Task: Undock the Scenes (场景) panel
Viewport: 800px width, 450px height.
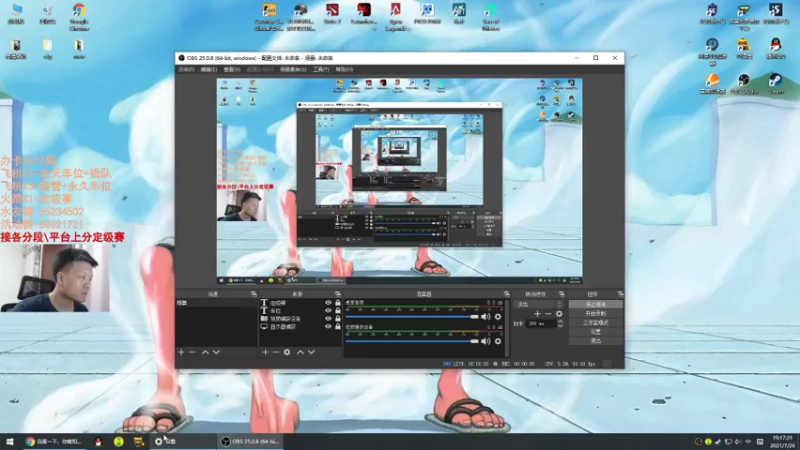Action: (254, 294)
